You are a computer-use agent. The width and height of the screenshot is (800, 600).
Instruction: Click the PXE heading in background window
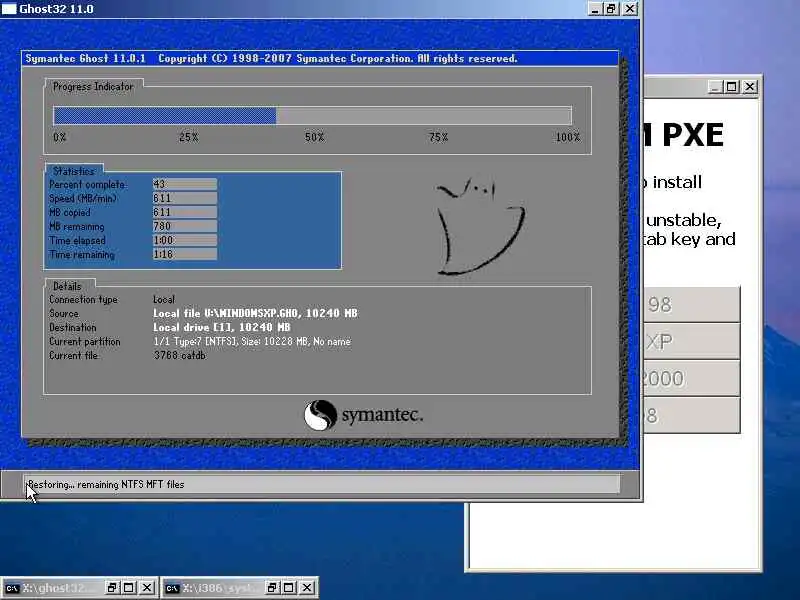click(x=692, y=135)
